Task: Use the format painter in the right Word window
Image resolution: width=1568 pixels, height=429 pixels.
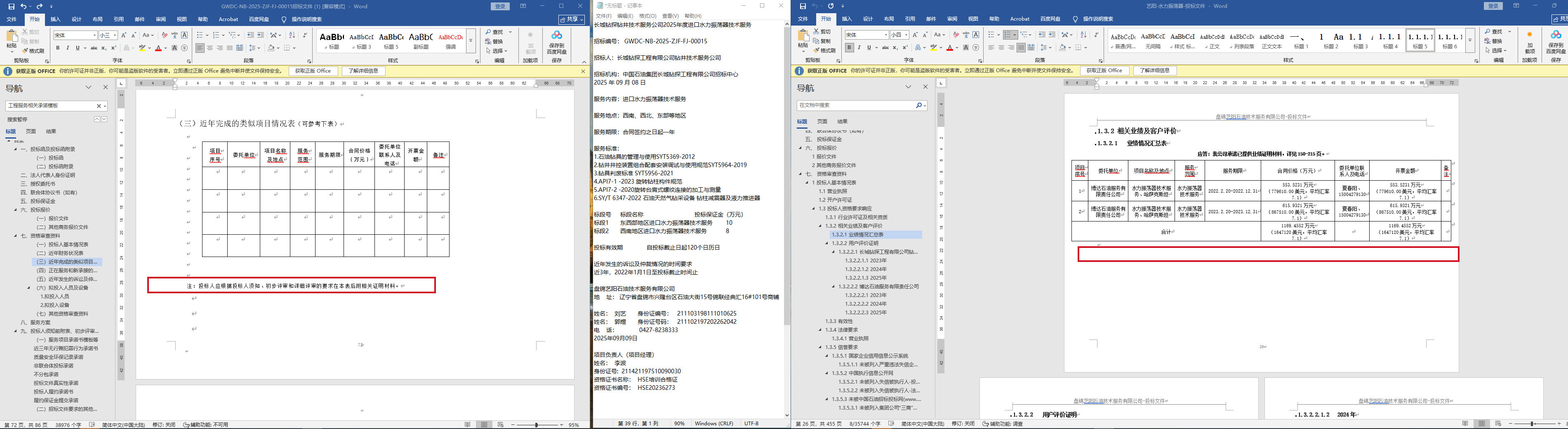Action: (x=824, y=50)
